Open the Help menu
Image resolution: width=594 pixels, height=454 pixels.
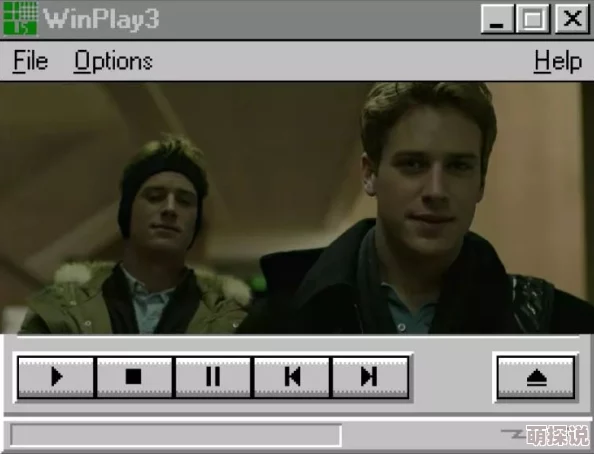pos(558,61)
